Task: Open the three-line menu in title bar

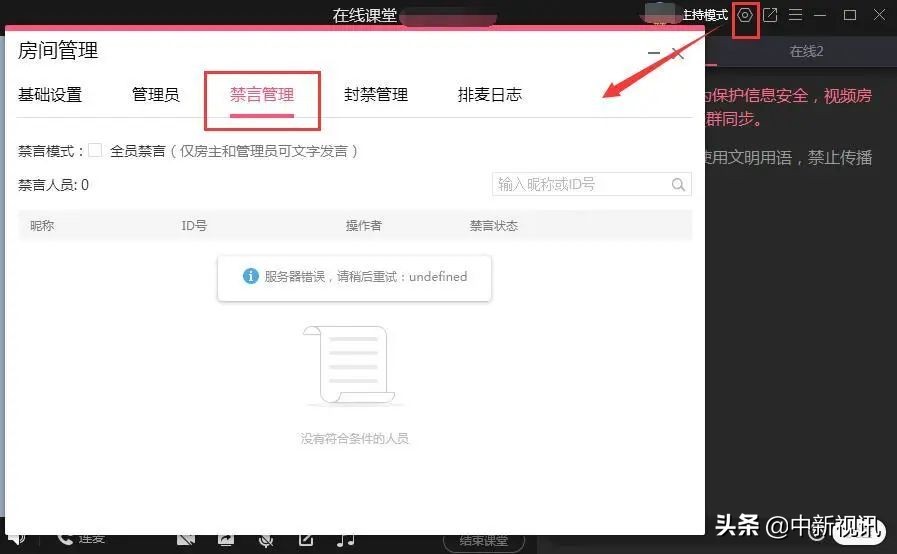Action: (x=795, y=14)
